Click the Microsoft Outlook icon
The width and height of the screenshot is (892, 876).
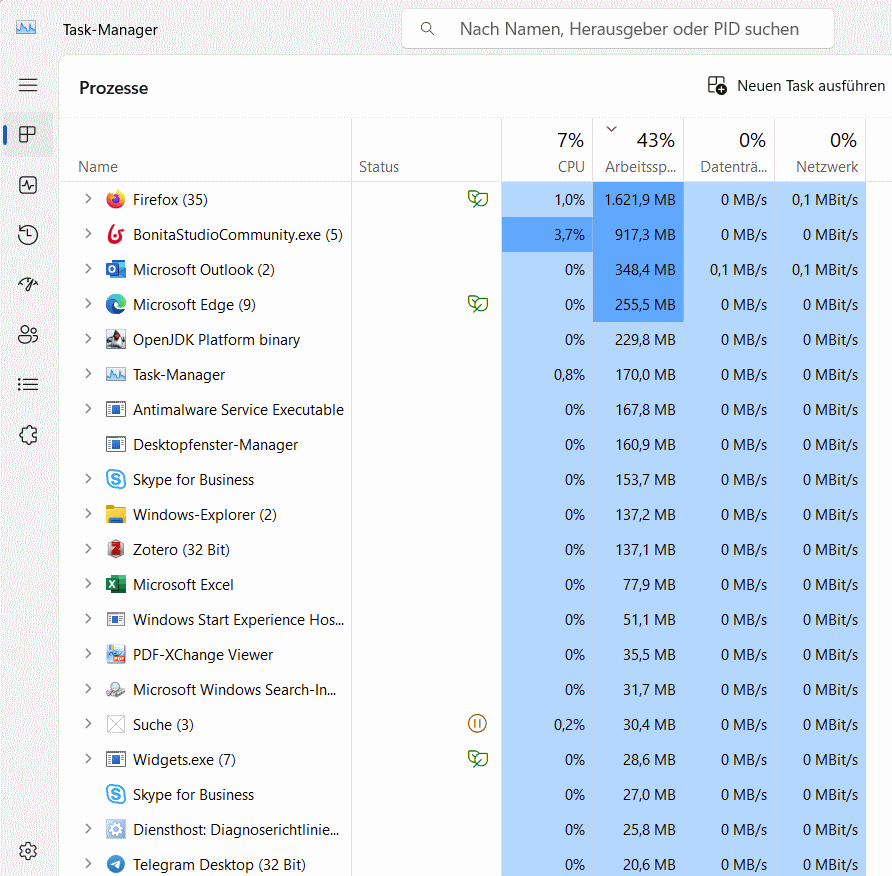point(115,270)
